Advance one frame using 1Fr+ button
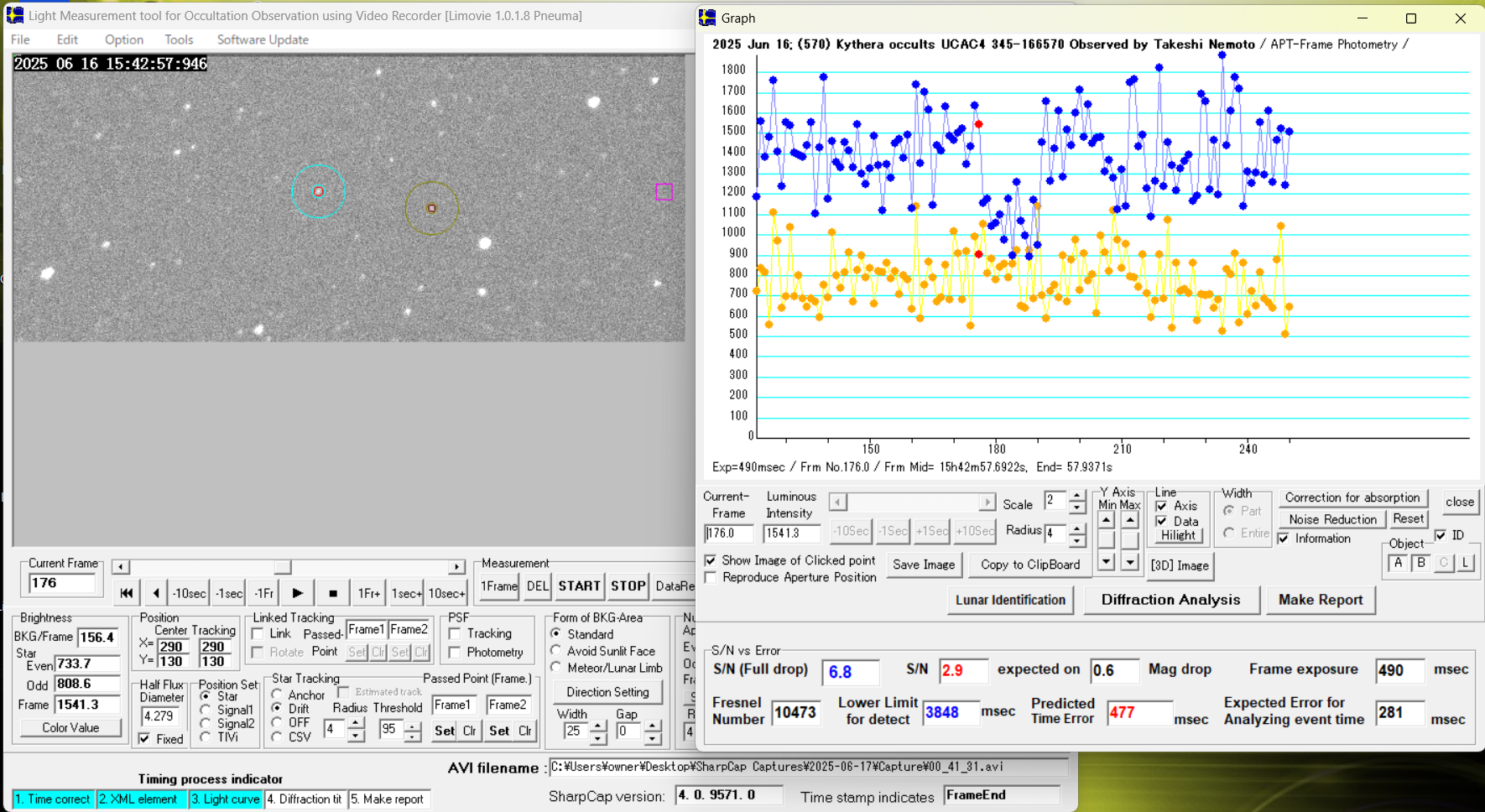 368,593
